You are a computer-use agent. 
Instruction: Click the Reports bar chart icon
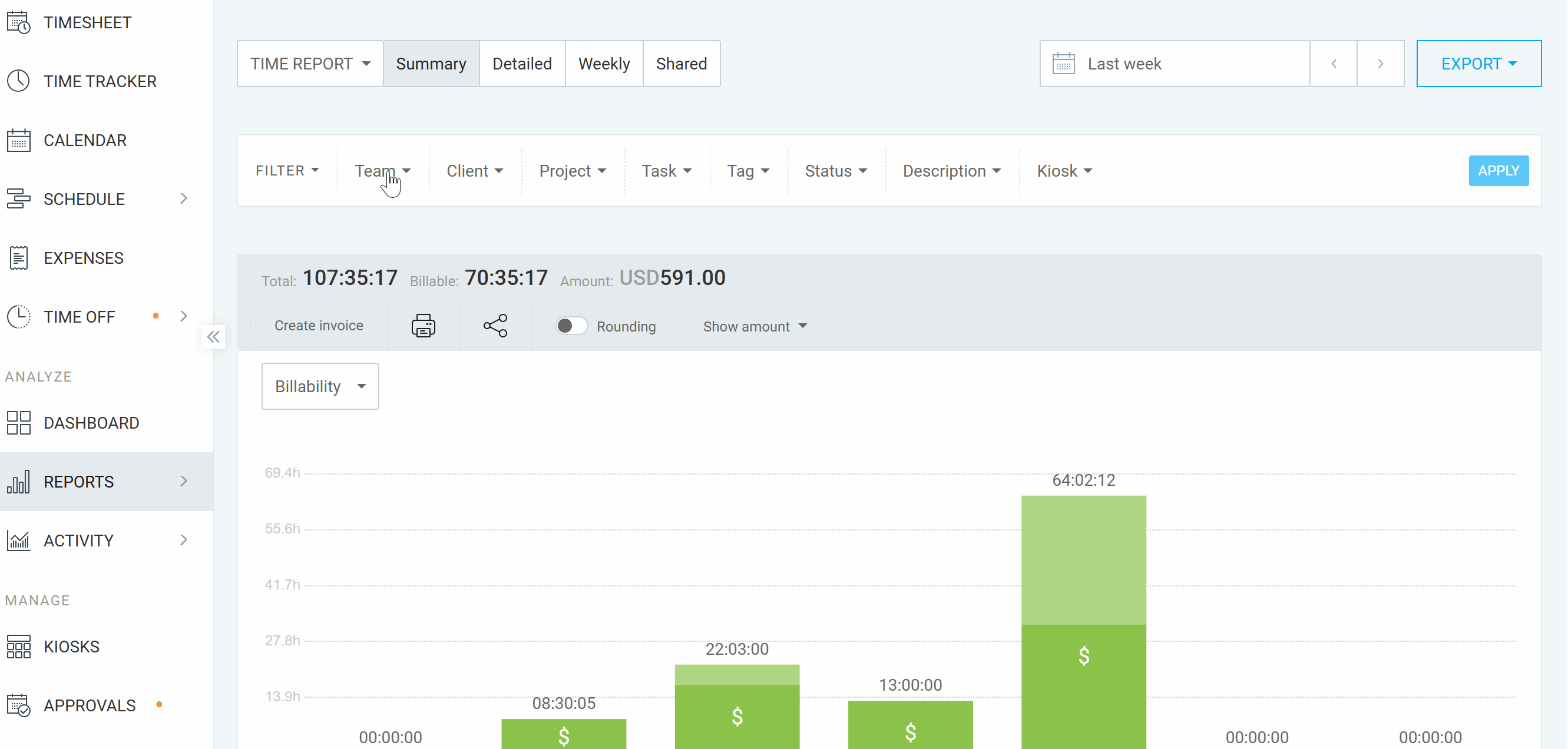(18, 482)
